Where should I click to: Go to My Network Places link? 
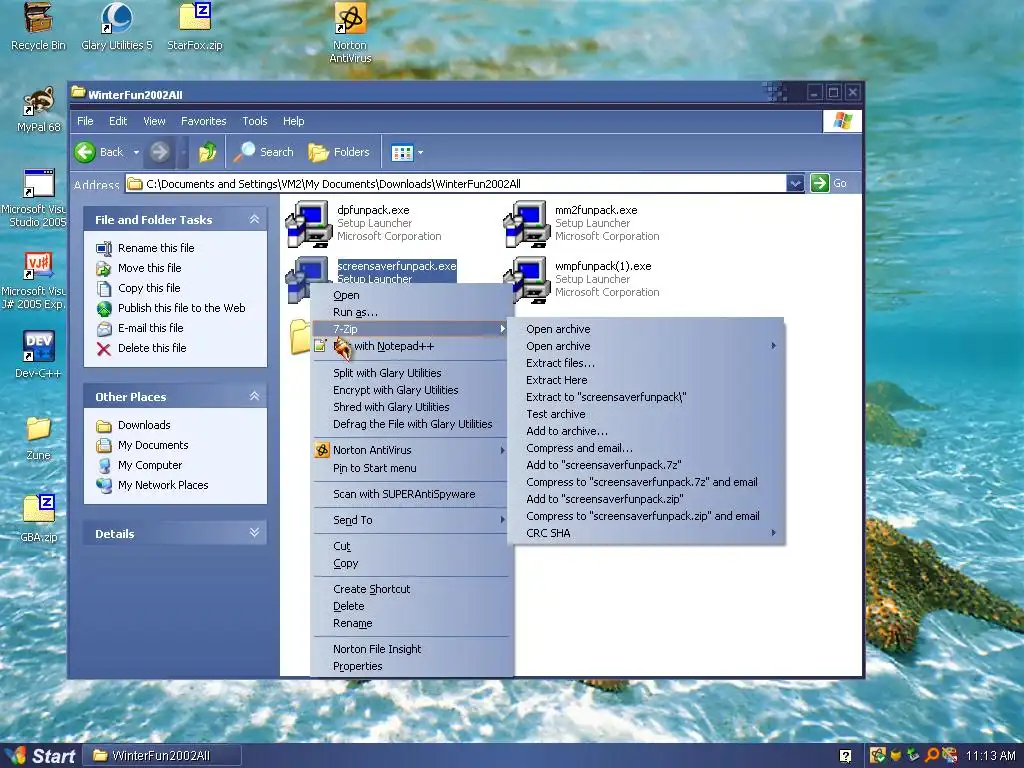click(163, 485)
